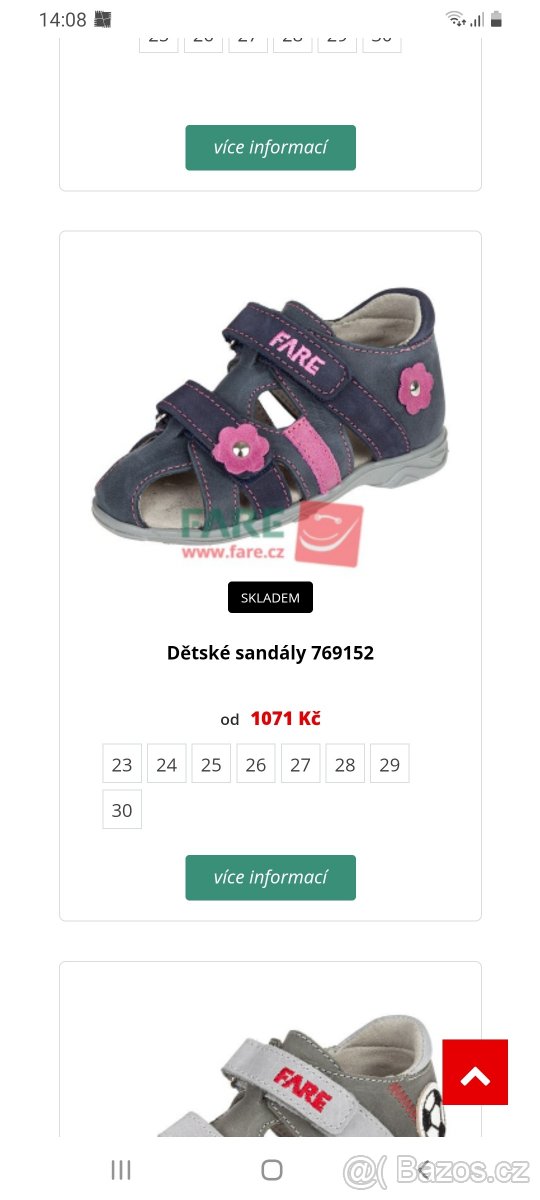Tap the battery icon in status bar

[497, 19]
